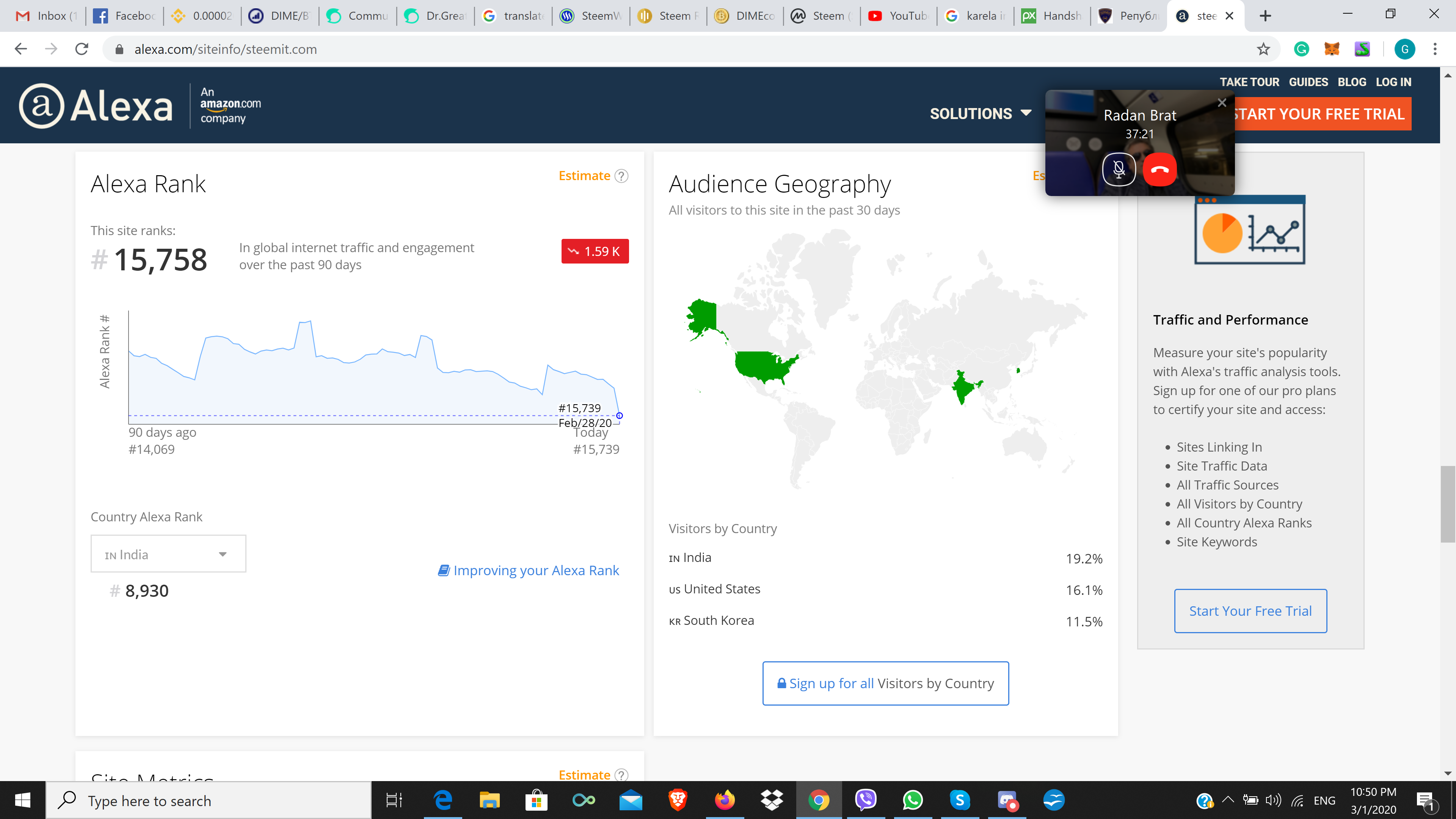Viewport: 1456px width, 819px height.
Task: Open the MetaMask fox extension
Action: point(1332,49)
